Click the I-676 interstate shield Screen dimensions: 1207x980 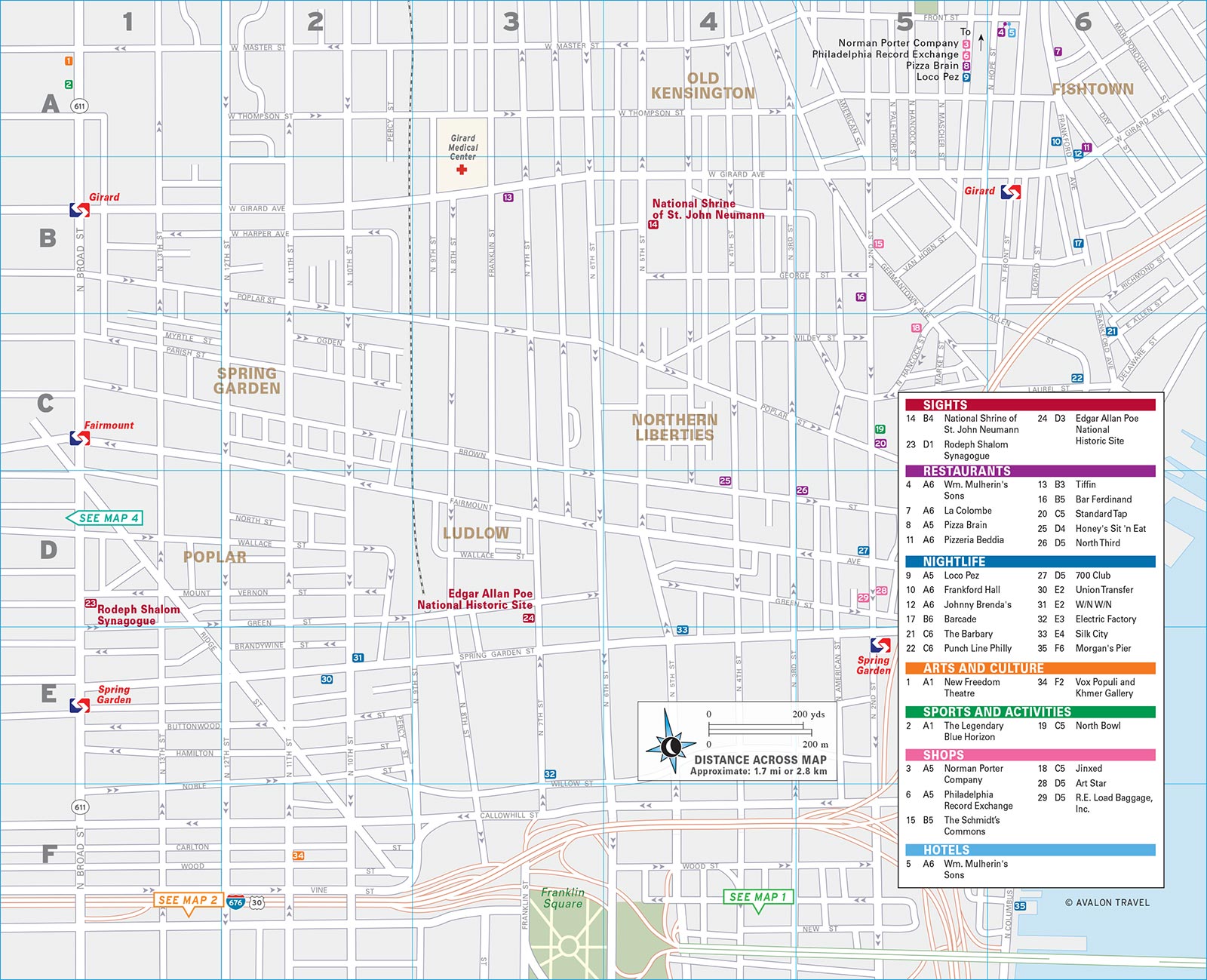point(236,902)
